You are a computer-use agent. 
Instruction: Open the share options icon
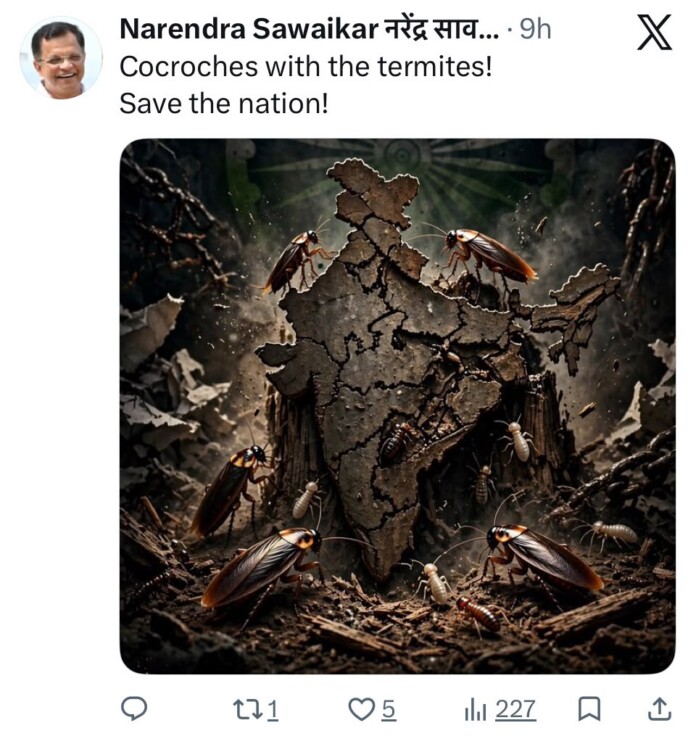[x=658, y=709]
